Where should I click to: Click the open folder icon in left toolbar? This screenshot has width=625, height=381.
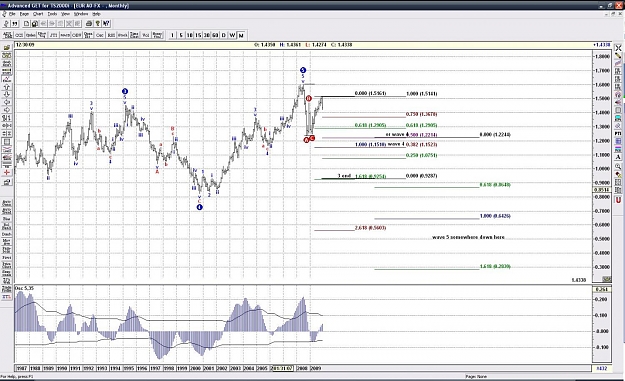[7, 48]
